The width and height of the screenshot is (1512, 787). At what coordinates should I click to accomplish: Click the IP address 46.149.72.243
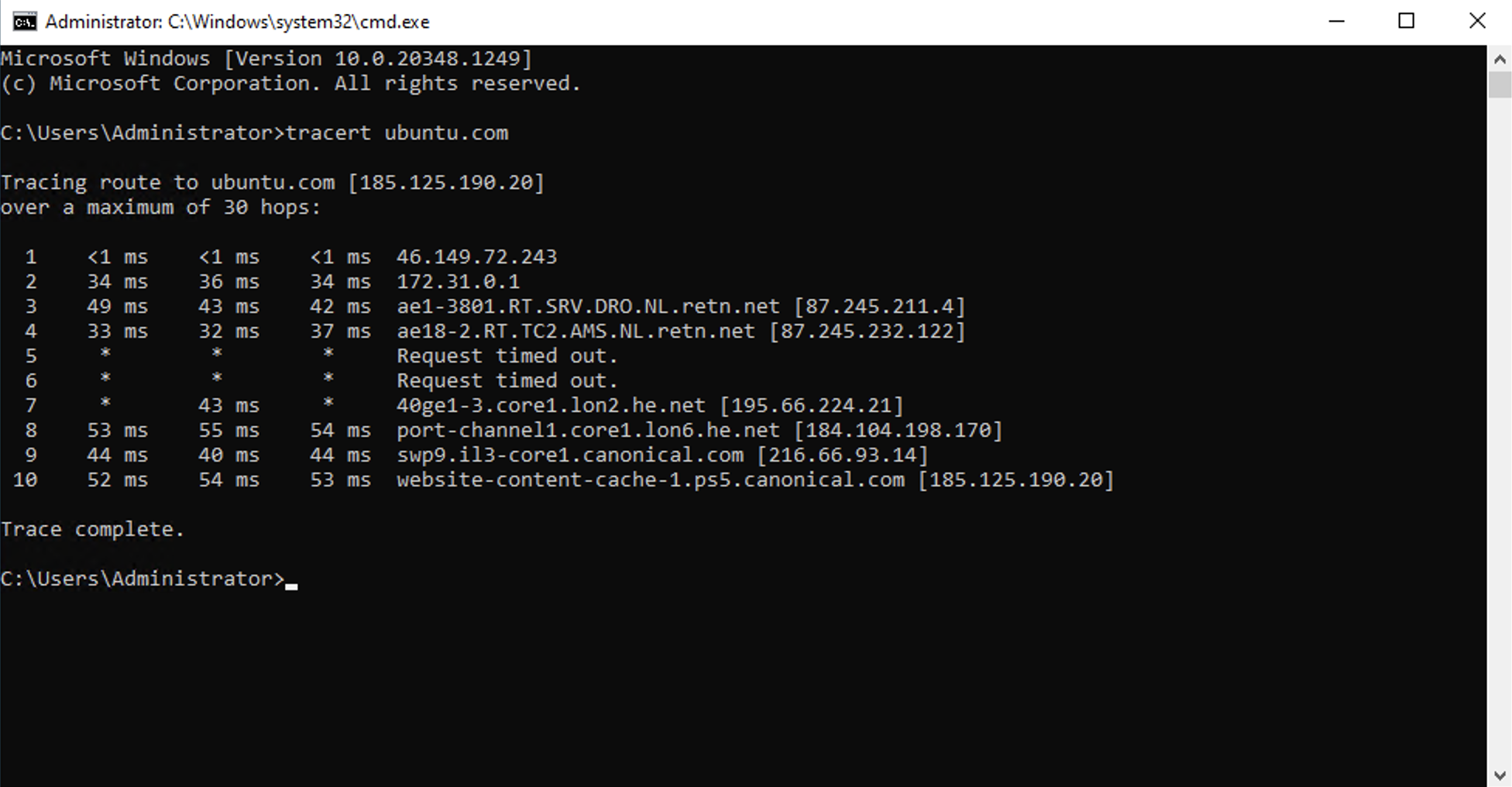[x=476, y=257]
